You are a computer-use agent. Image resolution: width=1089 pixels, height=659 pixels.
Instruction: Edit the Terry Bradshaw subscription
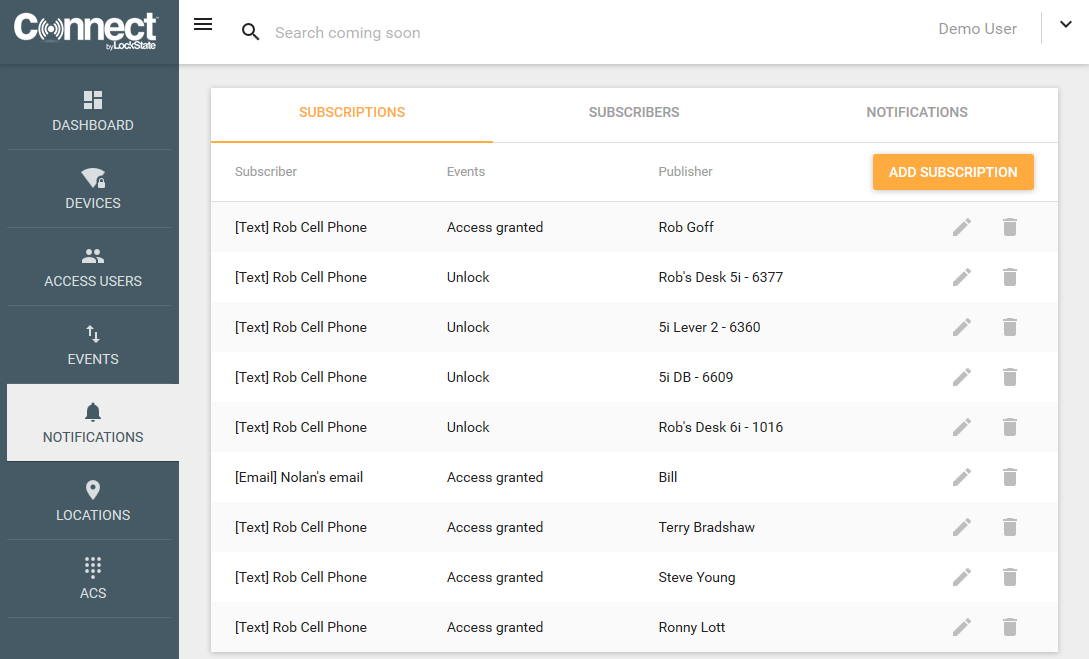pos(962,527)
